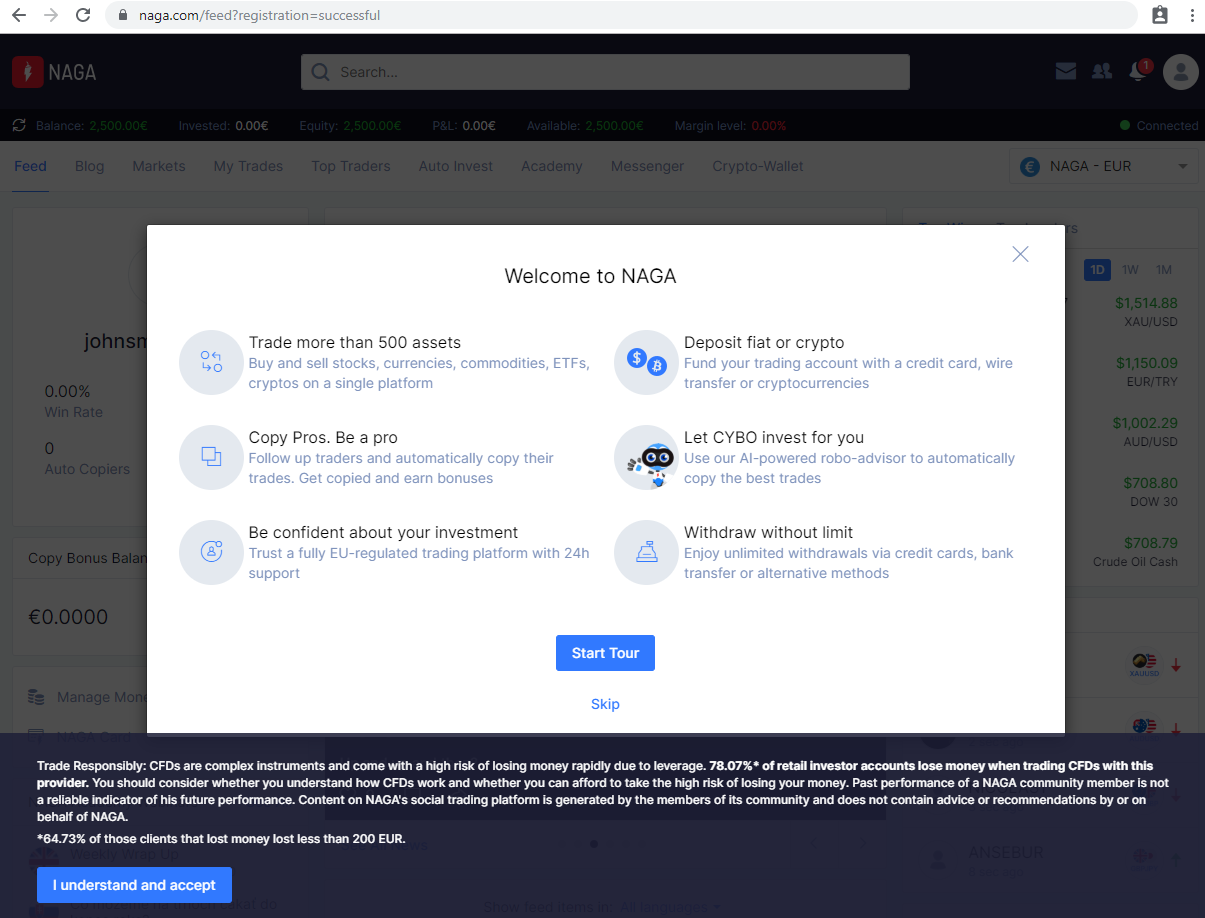Open the NAGA logo home link
The width and height of the screenshot is (1205, 918).
(x=55, y=72)
